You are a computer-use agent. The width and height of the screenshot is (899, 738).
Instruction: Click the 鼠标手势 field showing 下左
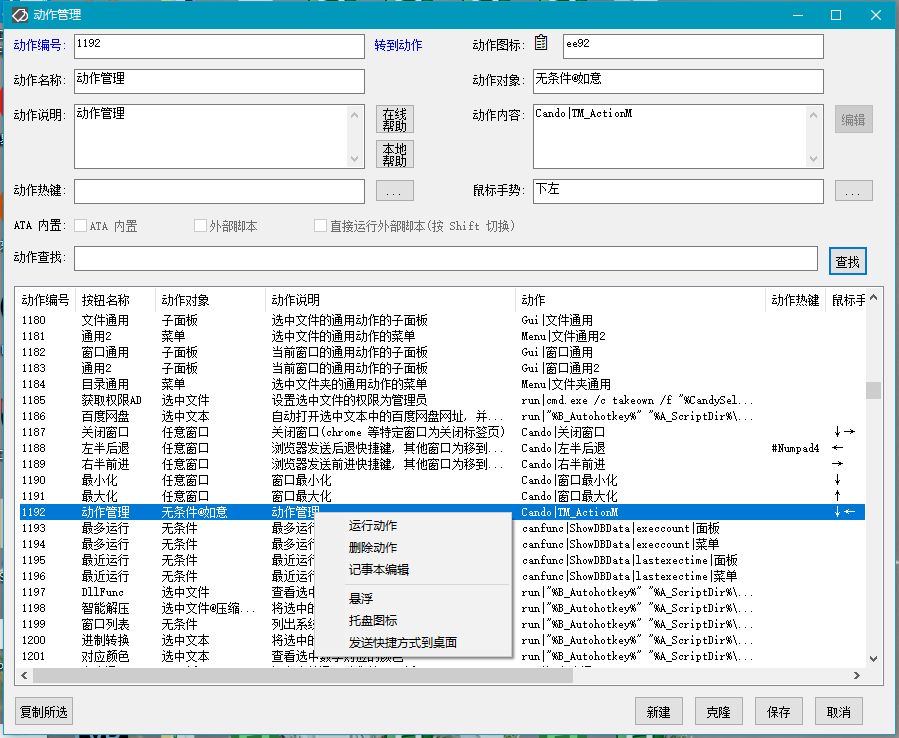click(x=678, y=192)
